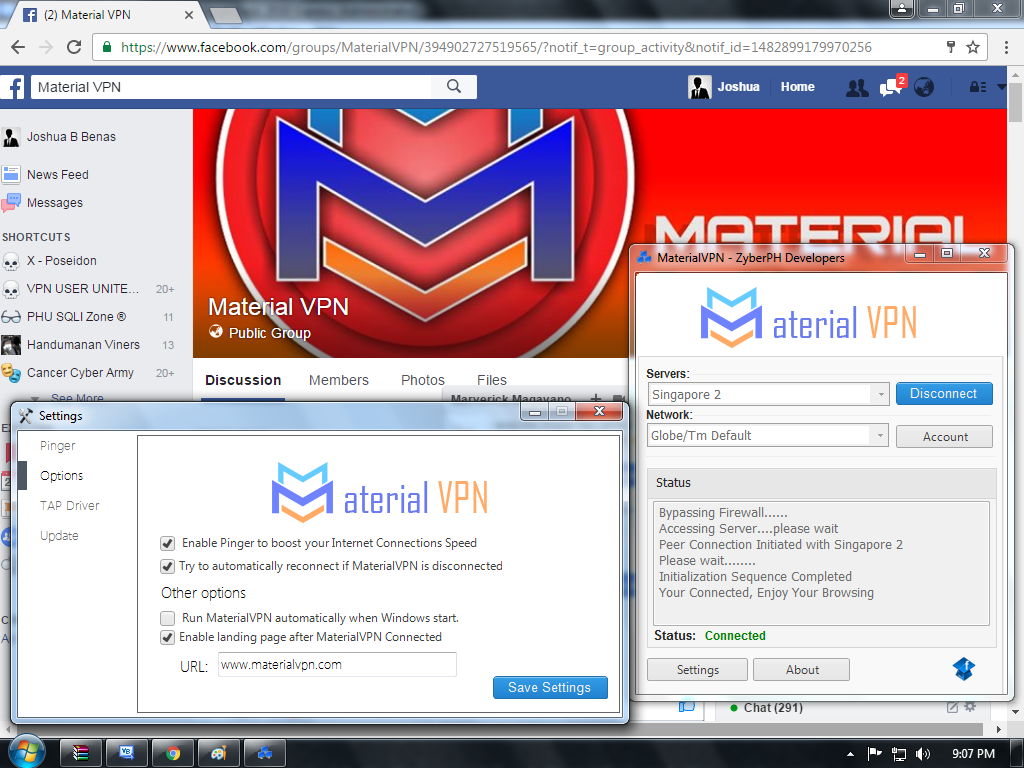Click the Disconnect button
The height and width of the screenshot is (768, 1024).
[x=944, y=394]
